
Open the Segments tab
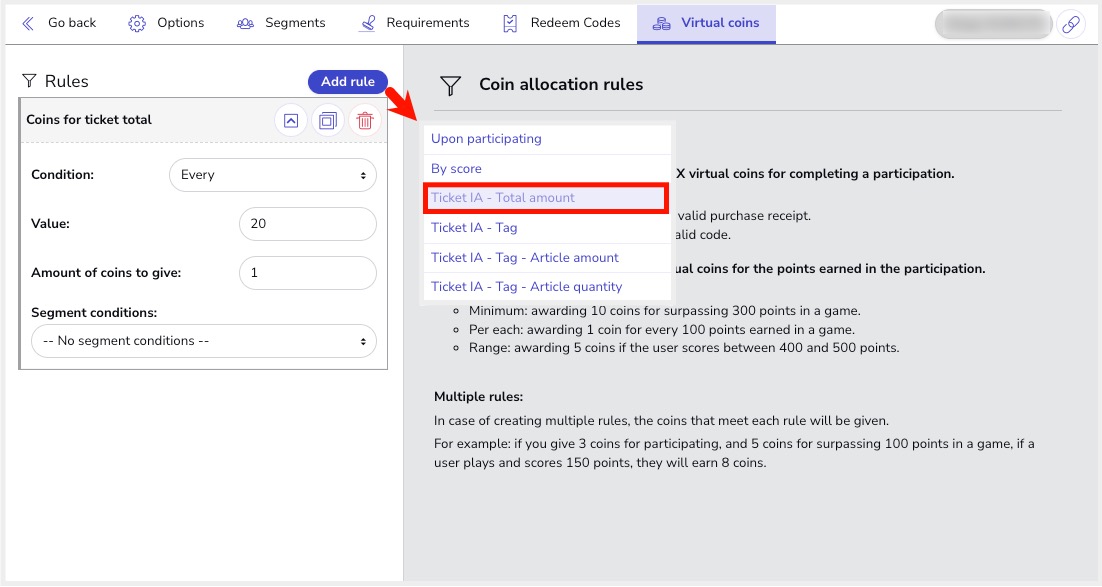pos(281,23)
